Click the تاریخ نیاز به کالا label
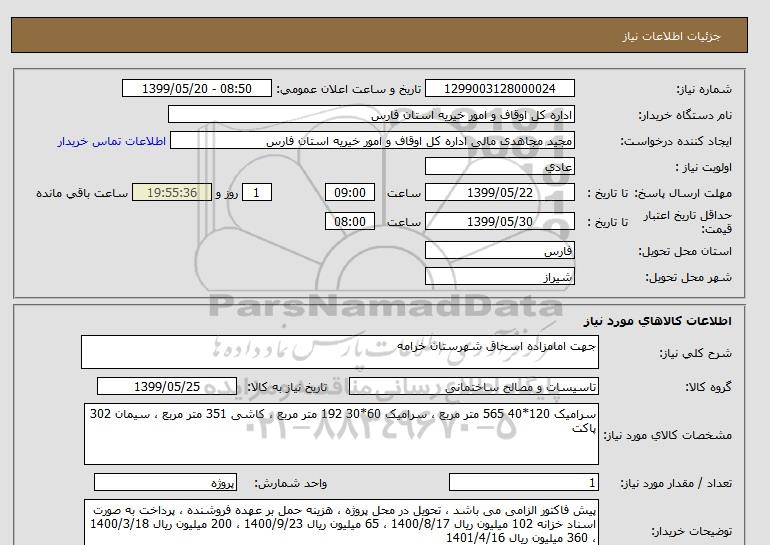 click(x=286, y=387)
